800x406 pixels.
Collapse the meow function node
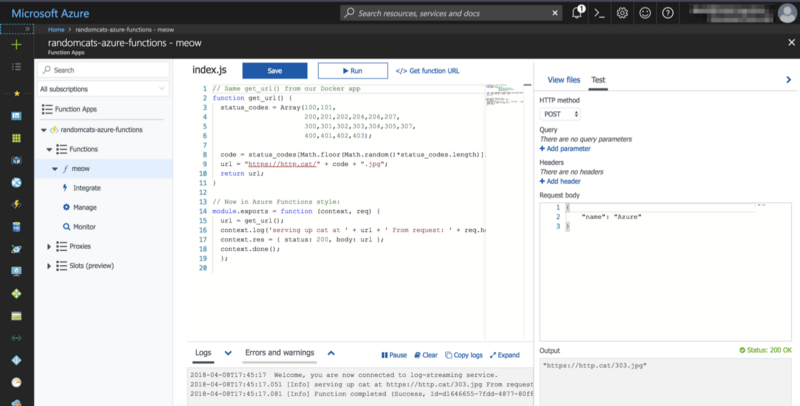tap(55, 169)
